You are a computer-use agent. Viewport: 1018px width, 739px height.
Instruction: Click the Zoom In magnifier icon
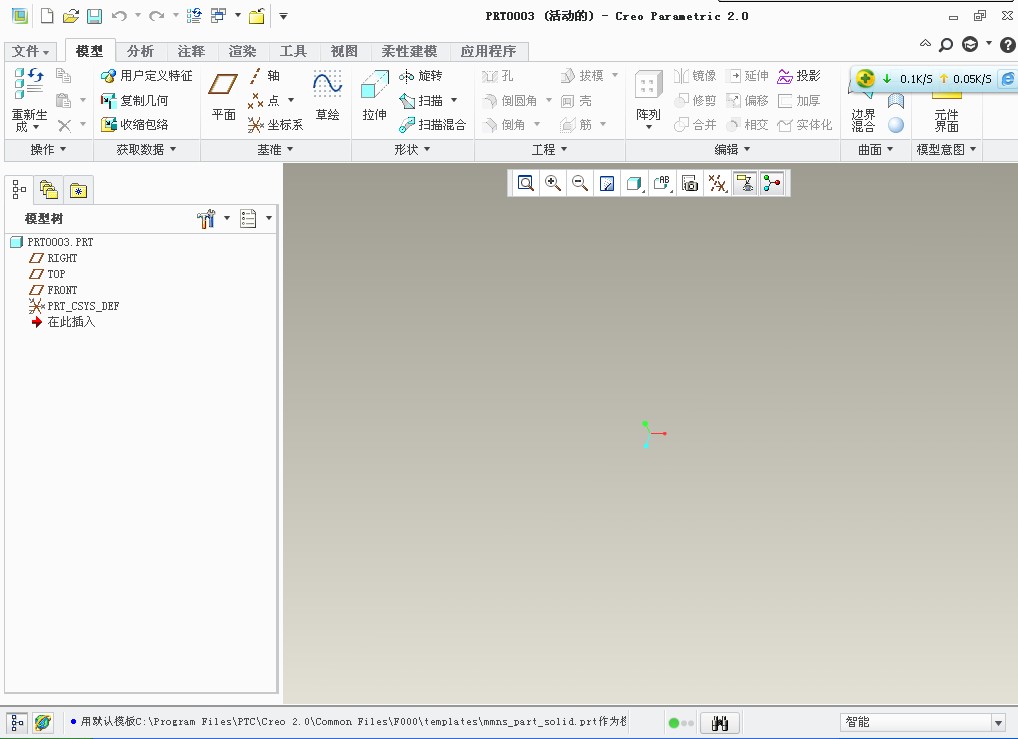tap(552, 183)
